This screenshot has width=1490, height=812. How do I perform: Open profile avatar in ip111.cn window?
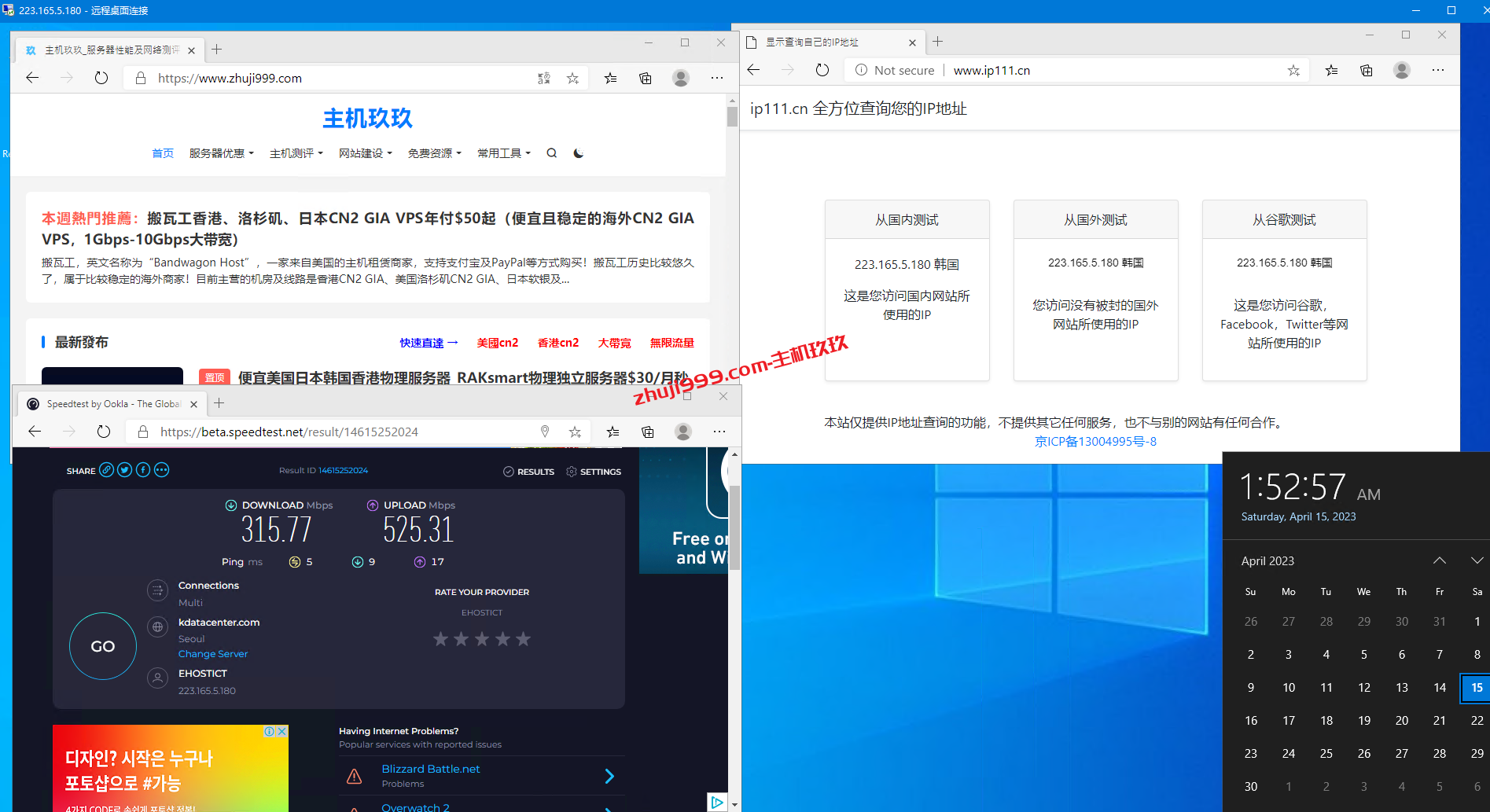(1402, 70)
